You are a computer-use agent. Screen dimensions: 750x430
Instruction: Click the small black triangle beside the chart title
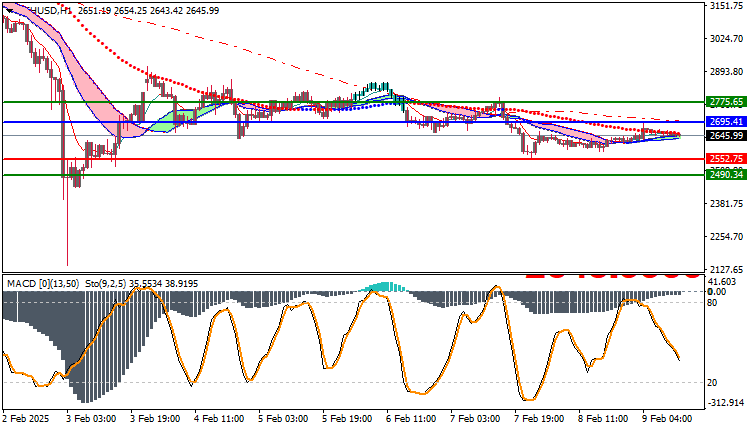click(10, 11)
